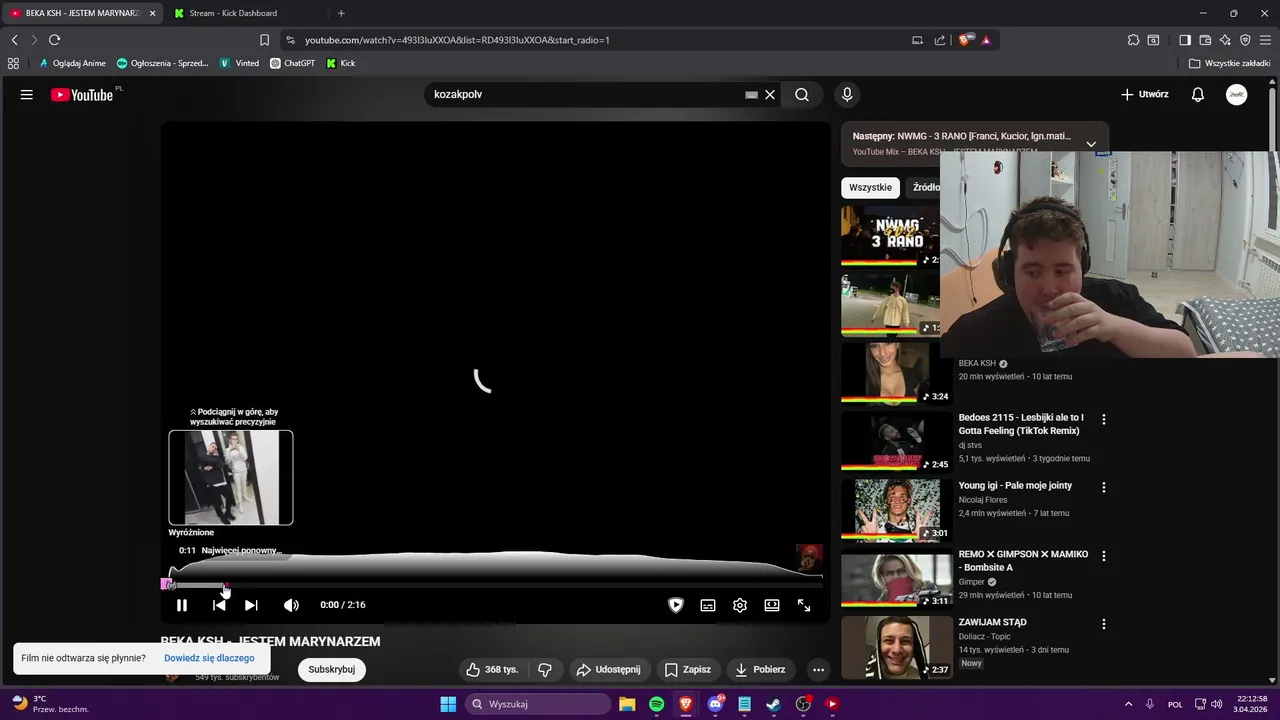Like the video (368 tys.)
Viewport: 1280px width, 720px height.
click(x=493, y=670)
